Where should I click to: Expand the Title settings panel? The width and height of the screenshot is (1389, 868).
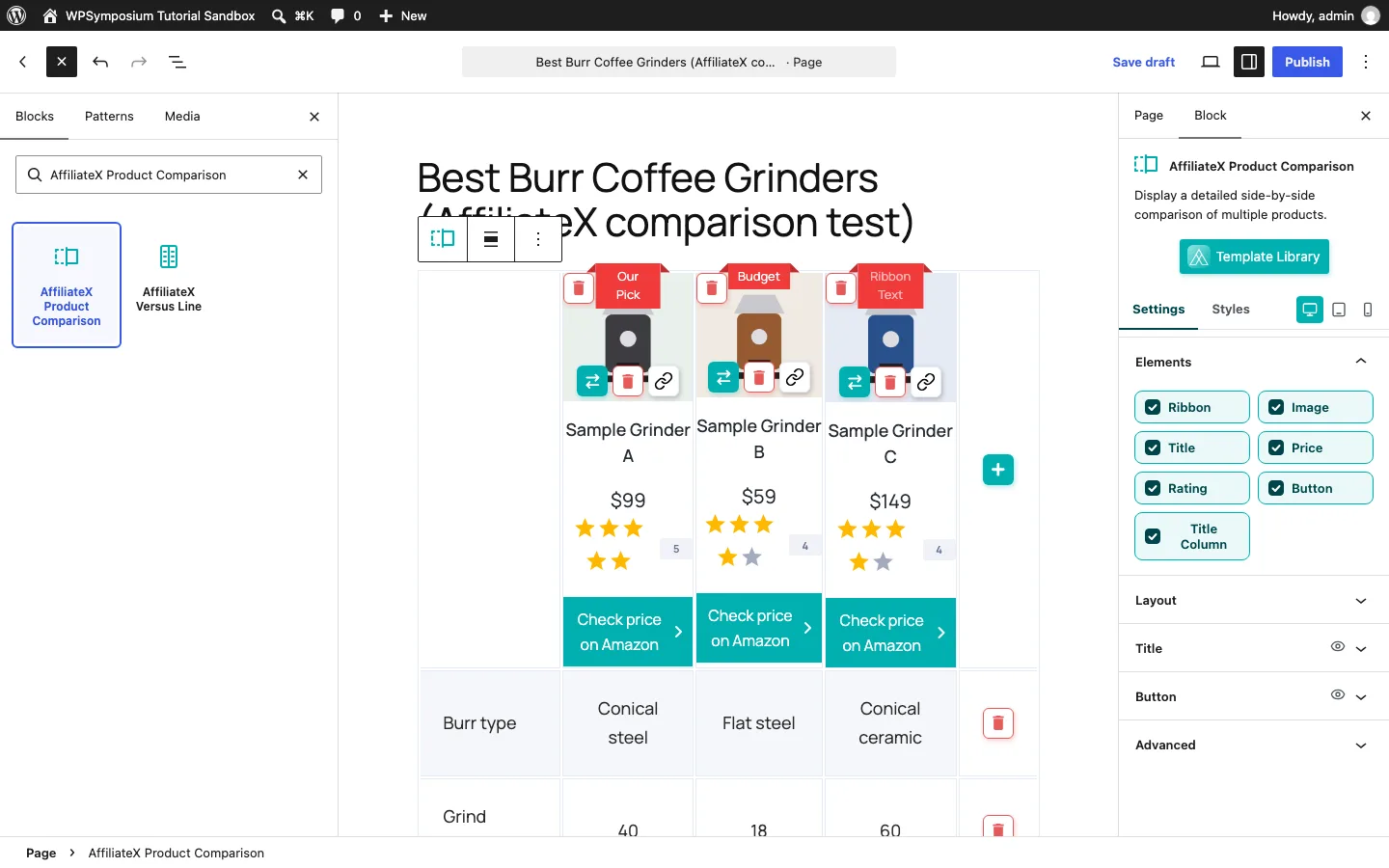point(1361,648)
